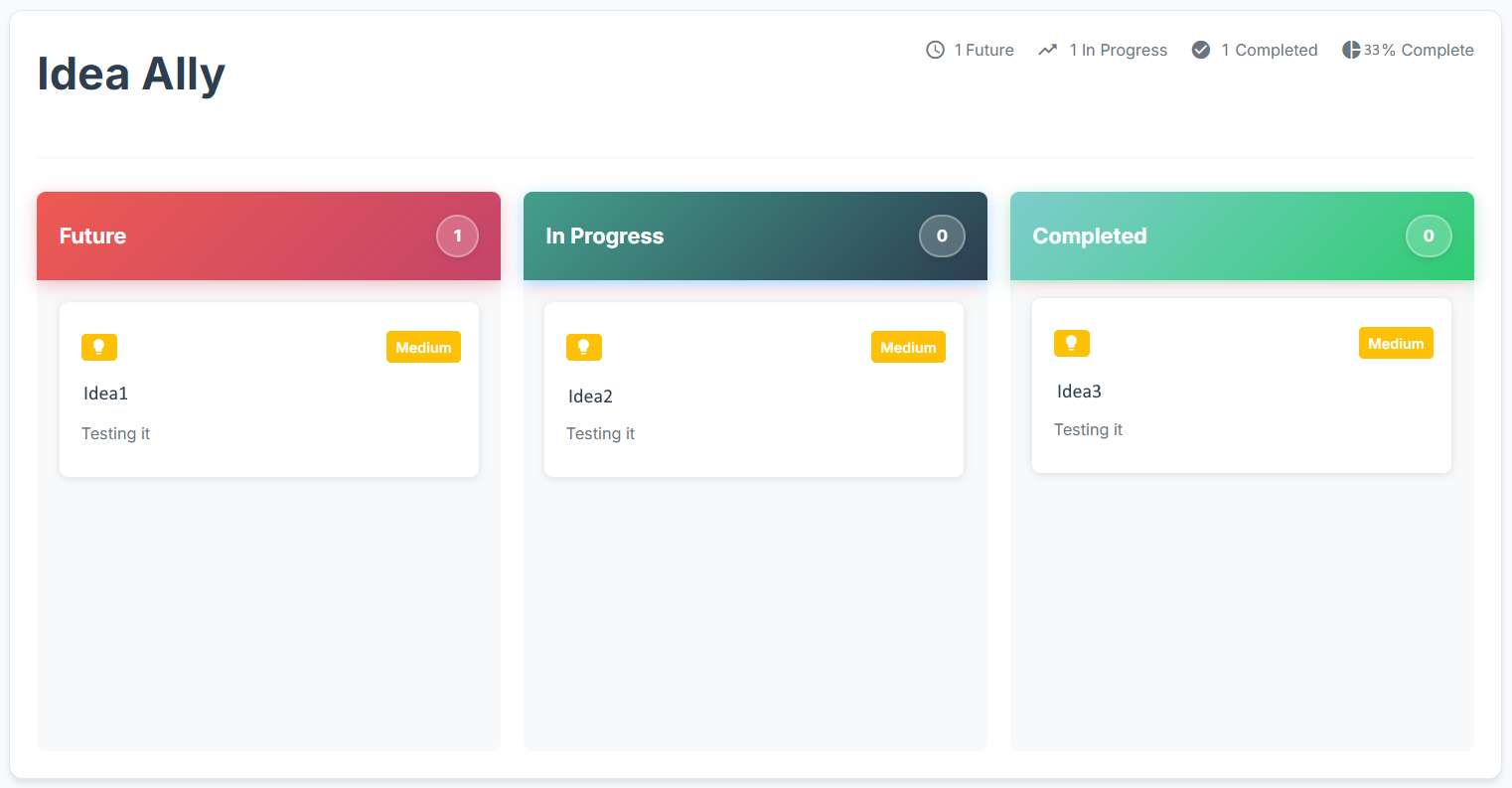The height and width of the screenshot is (788, 1512).
Task: Click the In Progress column count badge
Action: (942, 236)
